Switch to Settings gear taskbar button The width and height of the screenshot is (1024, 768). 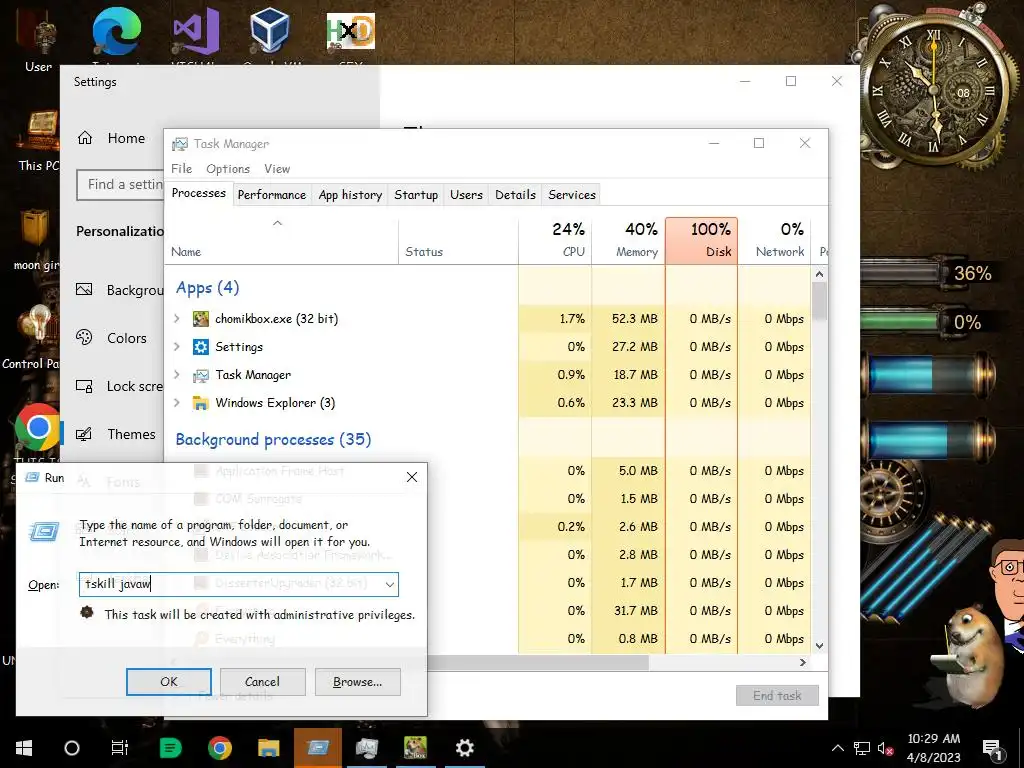[464, 748]
